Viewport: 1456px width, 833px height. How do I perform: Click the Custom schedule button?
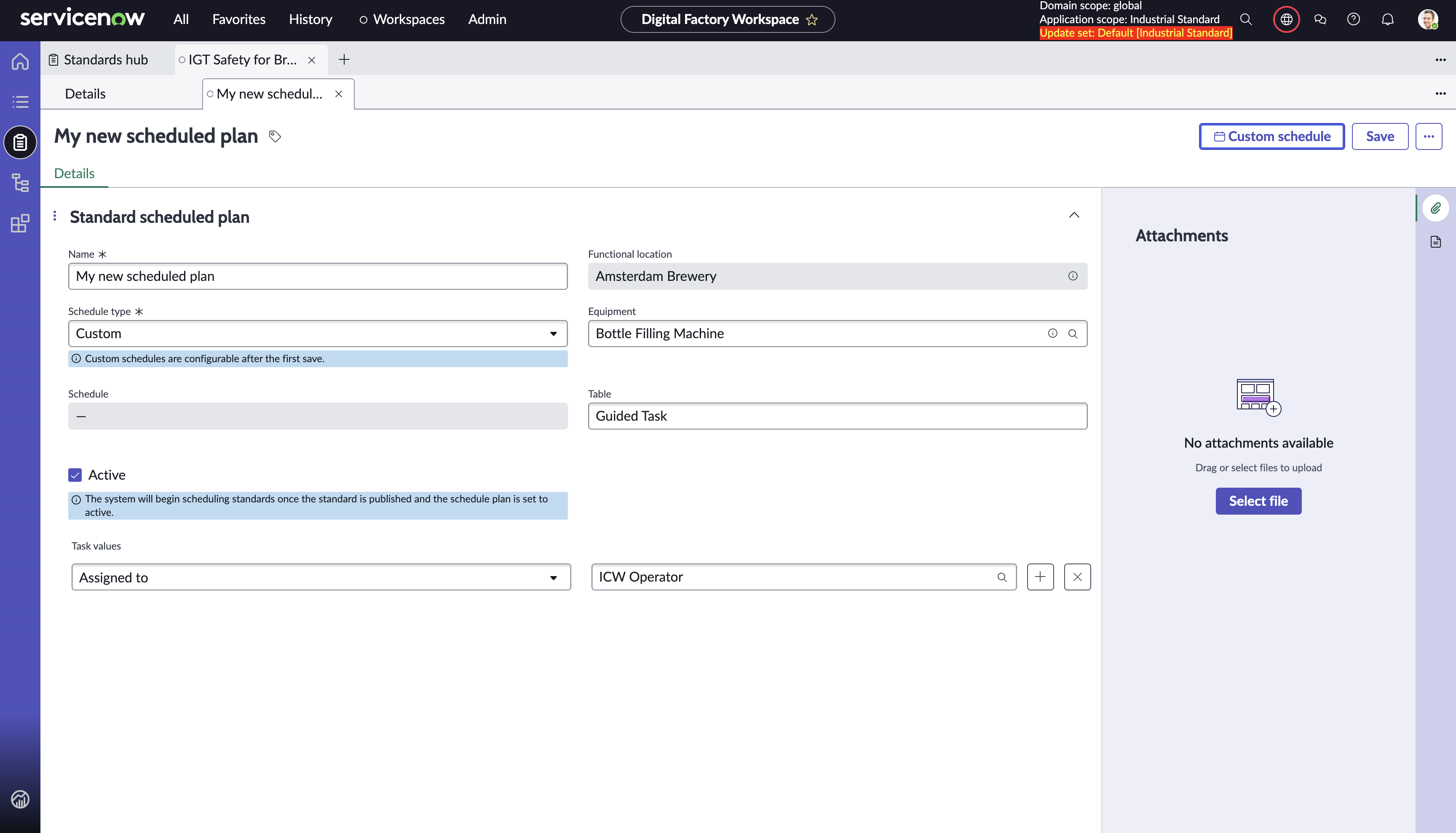coord(1272,136)
